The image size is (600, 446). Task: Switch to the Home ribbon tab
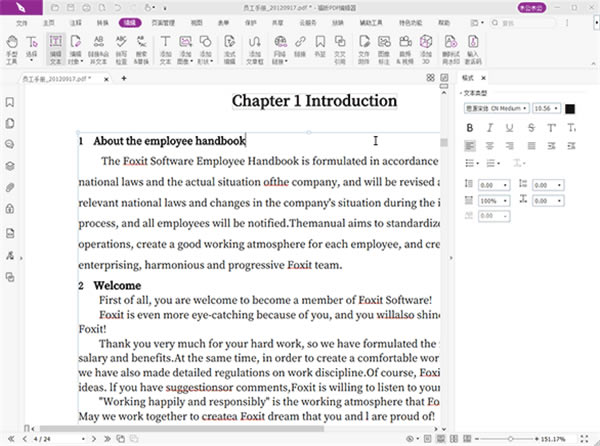(49, 23)
